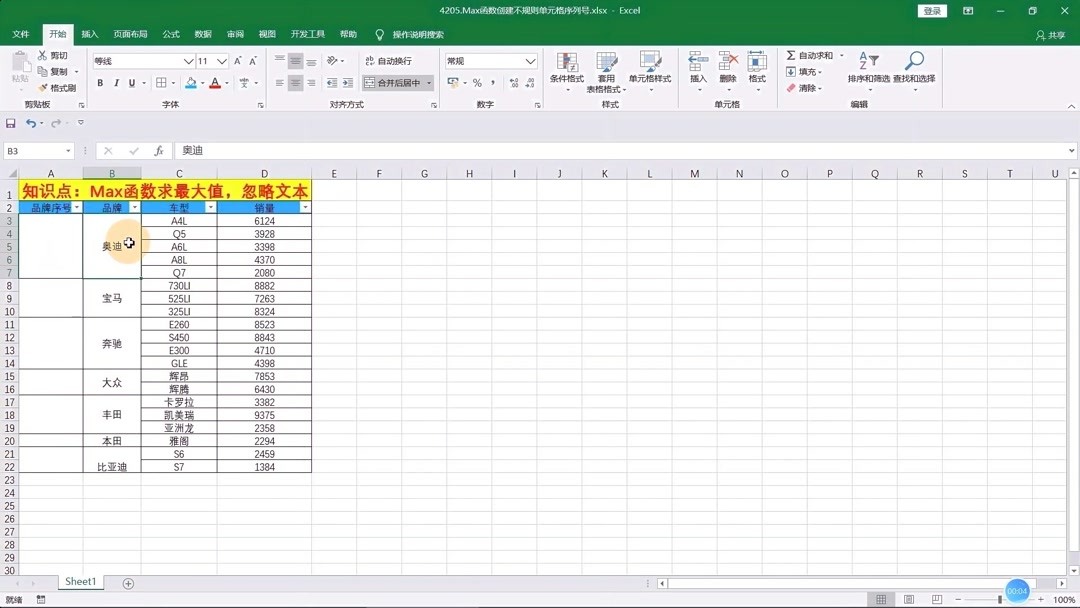Open the number format dropdown showing 常规
The height and width of the screenshot is (608, 1080).
click(530, 61)
